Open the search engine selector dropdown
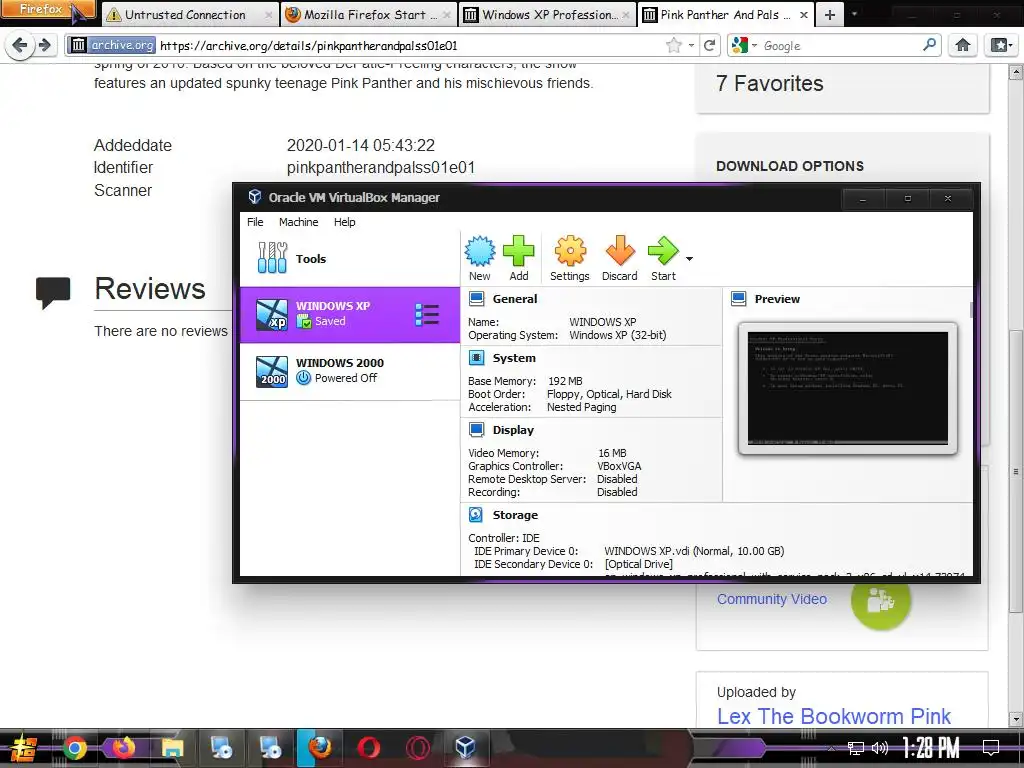Viewport: 1024px width, 768px height. [744, 45]
